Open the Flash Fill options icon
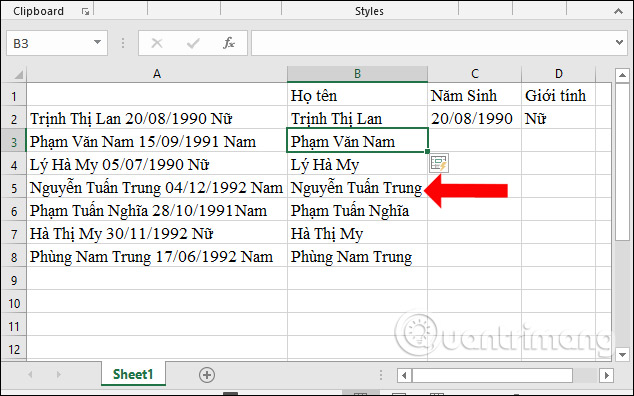Screen dimensions: 634x396 tap(439, 163)
